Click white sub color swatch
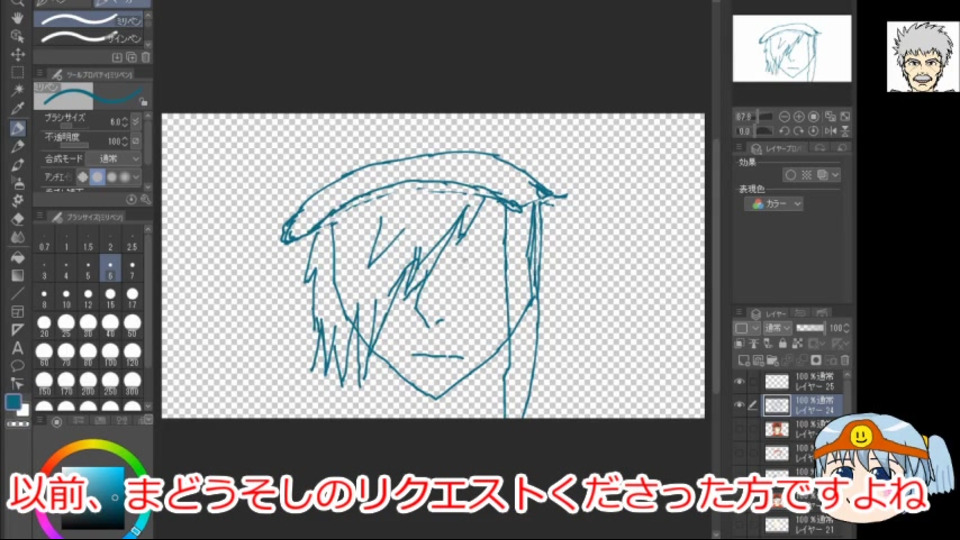The image size is (960, 540). (x=23, y=410)
